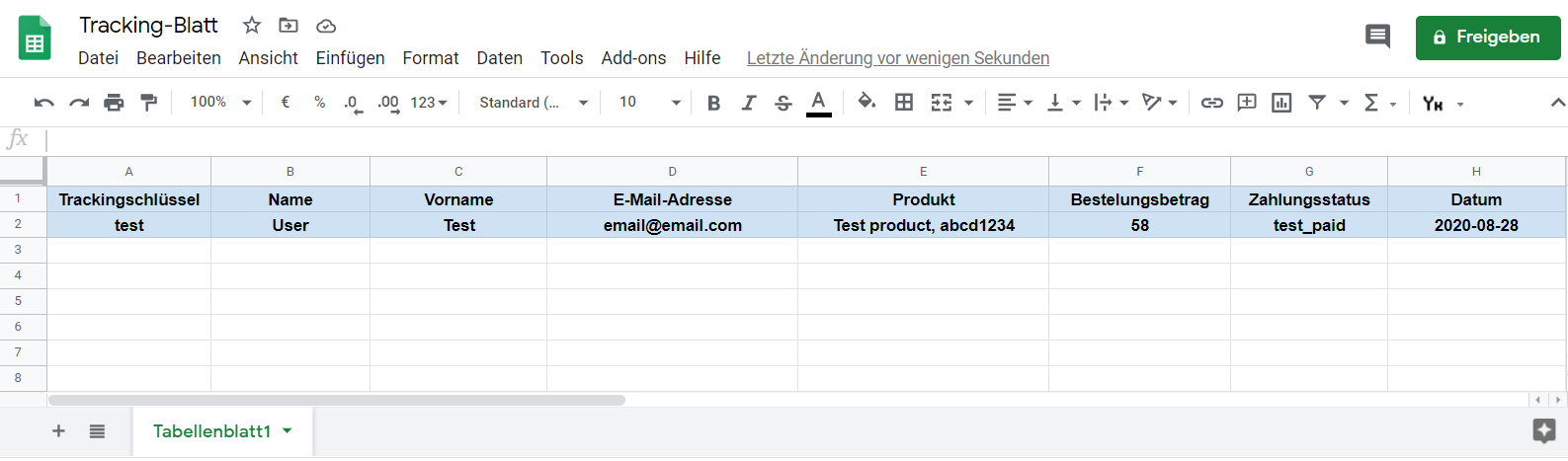Click the insert comment icon in toolbar
This screenshot has width=1568, height=461.
tap(1247, 103)
